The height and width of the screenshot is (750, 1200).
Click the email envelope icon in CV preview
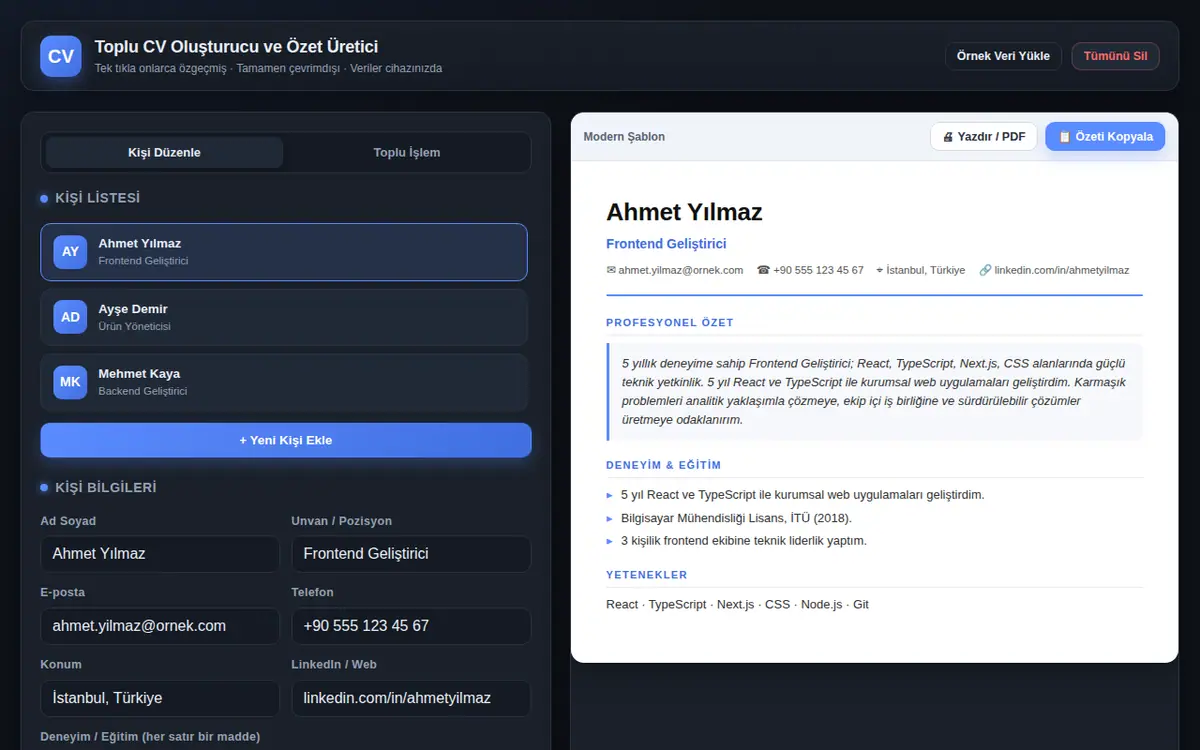(611, 270)
